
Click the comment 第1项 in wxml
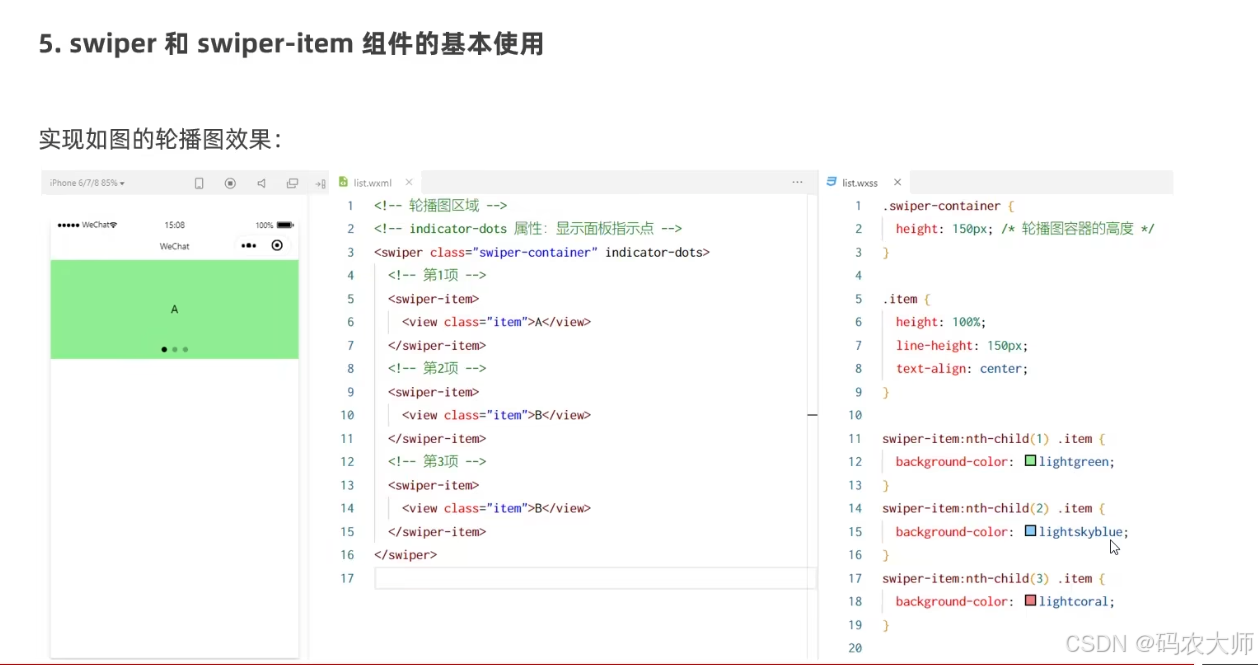(x=437, y=275)
